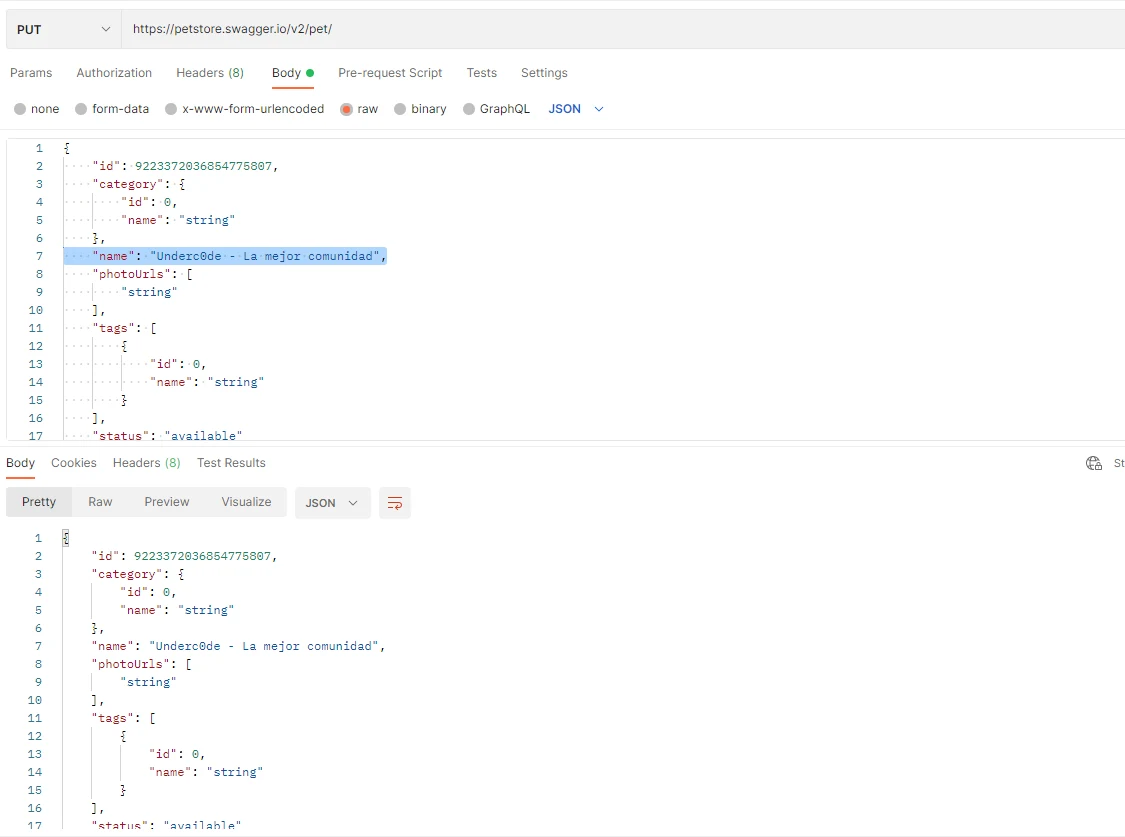
Task: Select the binary body type
Action: pos(420,109)
